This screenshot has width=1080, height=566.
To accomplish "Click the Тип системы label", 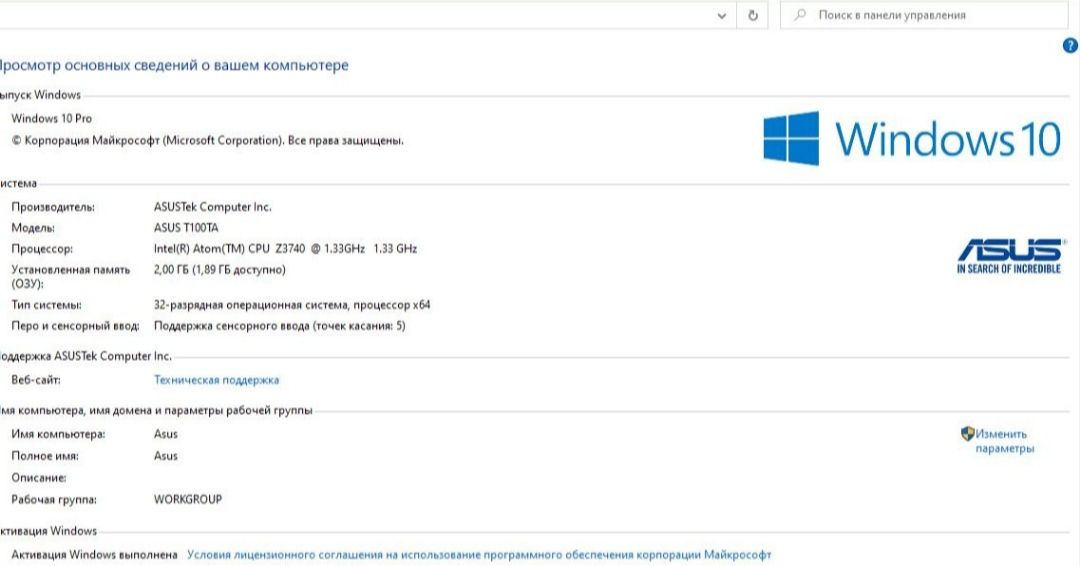I will click(46, 304).
